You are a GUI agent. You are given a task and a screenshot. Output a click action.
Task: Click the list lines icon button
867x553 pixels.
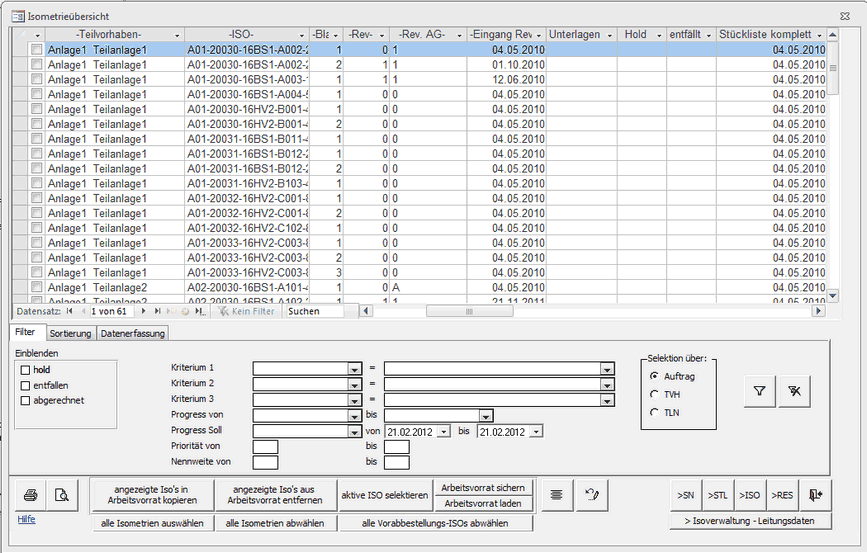[557, 494]
